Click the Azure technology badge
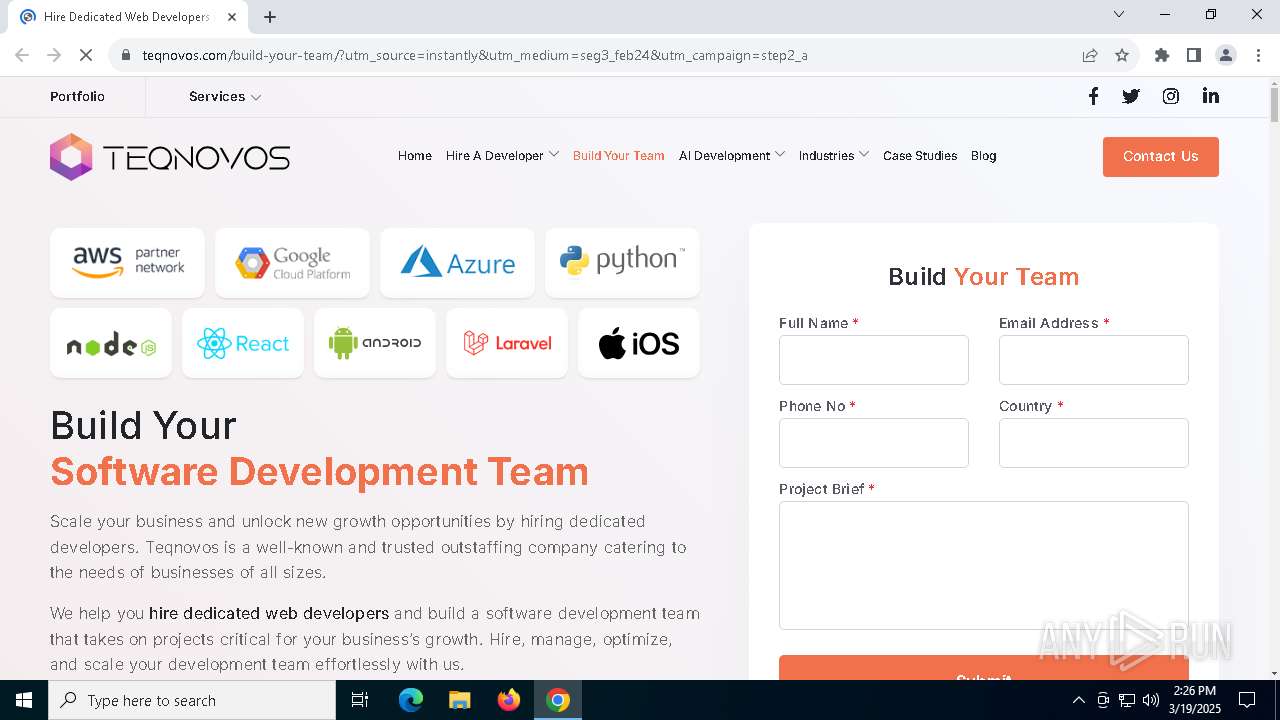 [457, 262]
